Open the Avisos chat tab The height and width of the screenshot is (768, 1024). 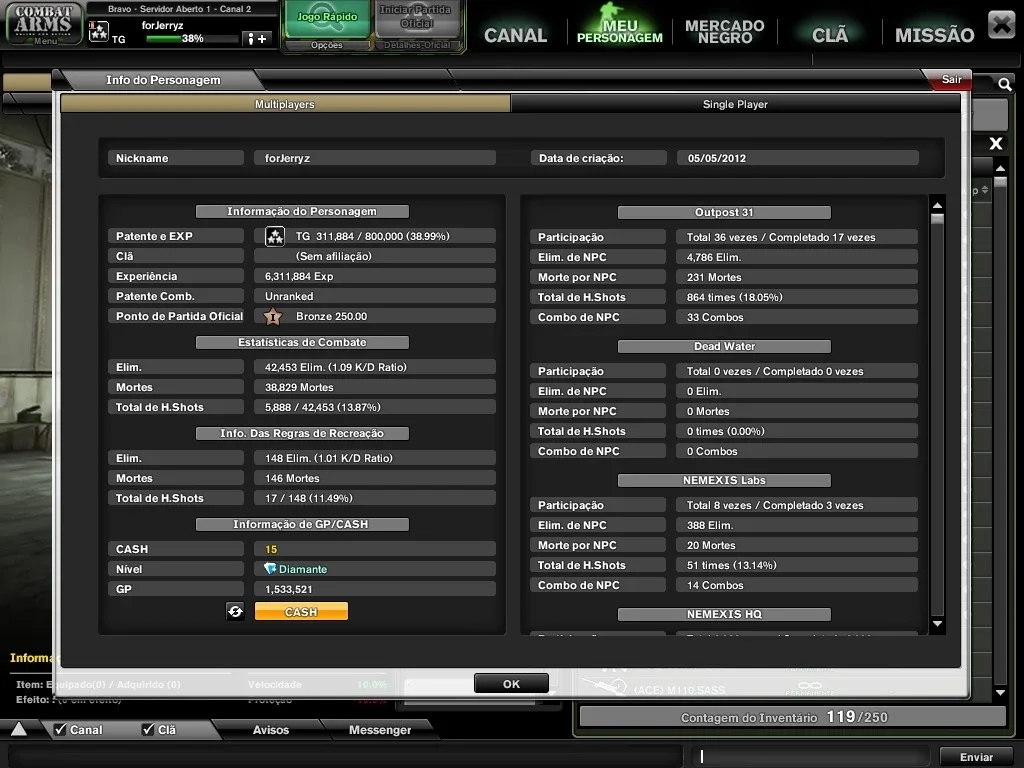click(270, 729)
